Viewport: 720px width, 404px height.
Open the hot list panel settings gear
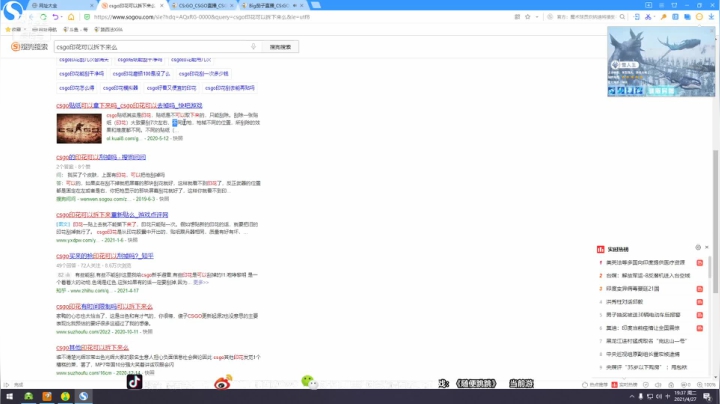698,247
